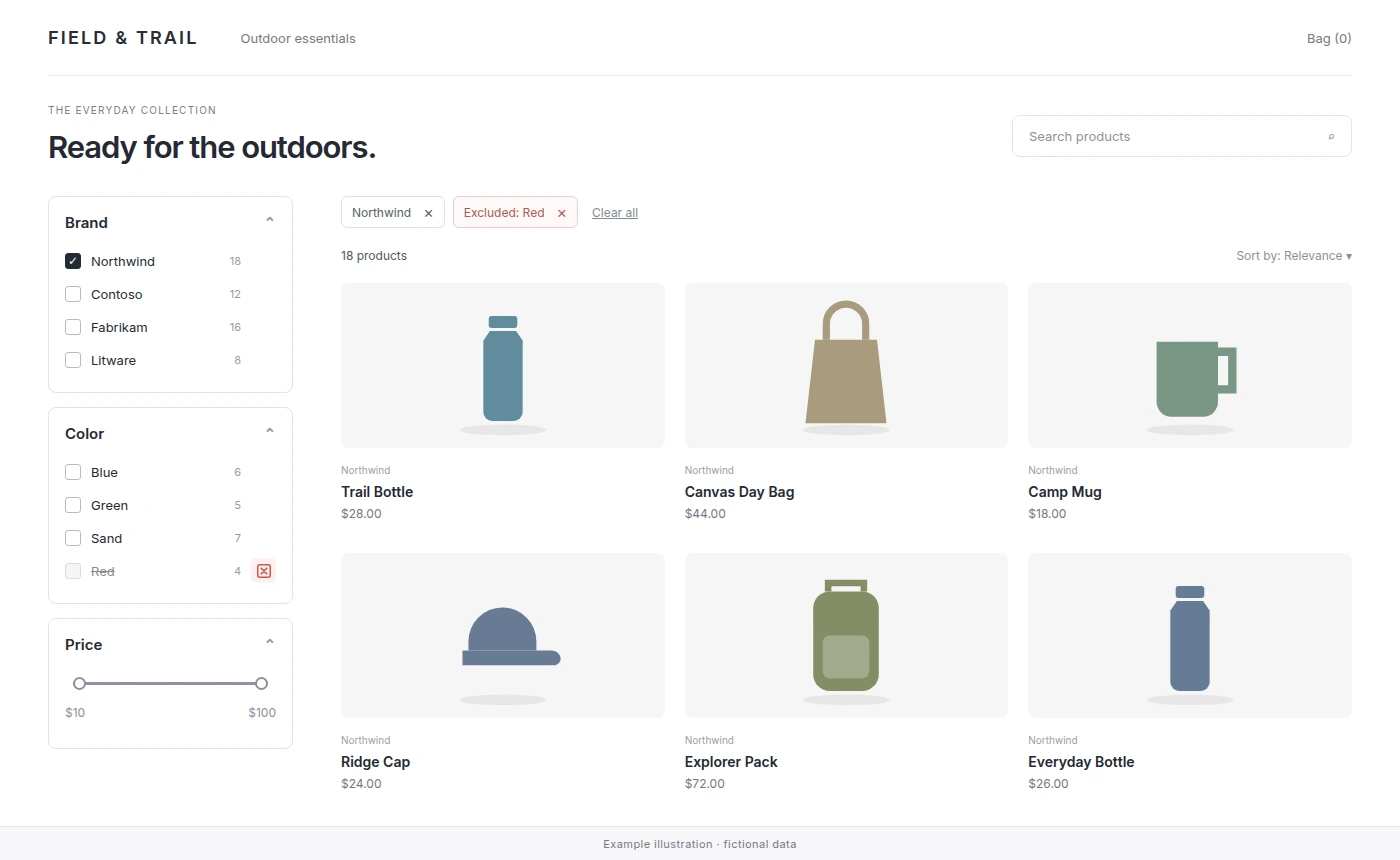Screen dimensions: 1400x860
Task: Click the red exclude icon beside Red
Action: [264, 571]
